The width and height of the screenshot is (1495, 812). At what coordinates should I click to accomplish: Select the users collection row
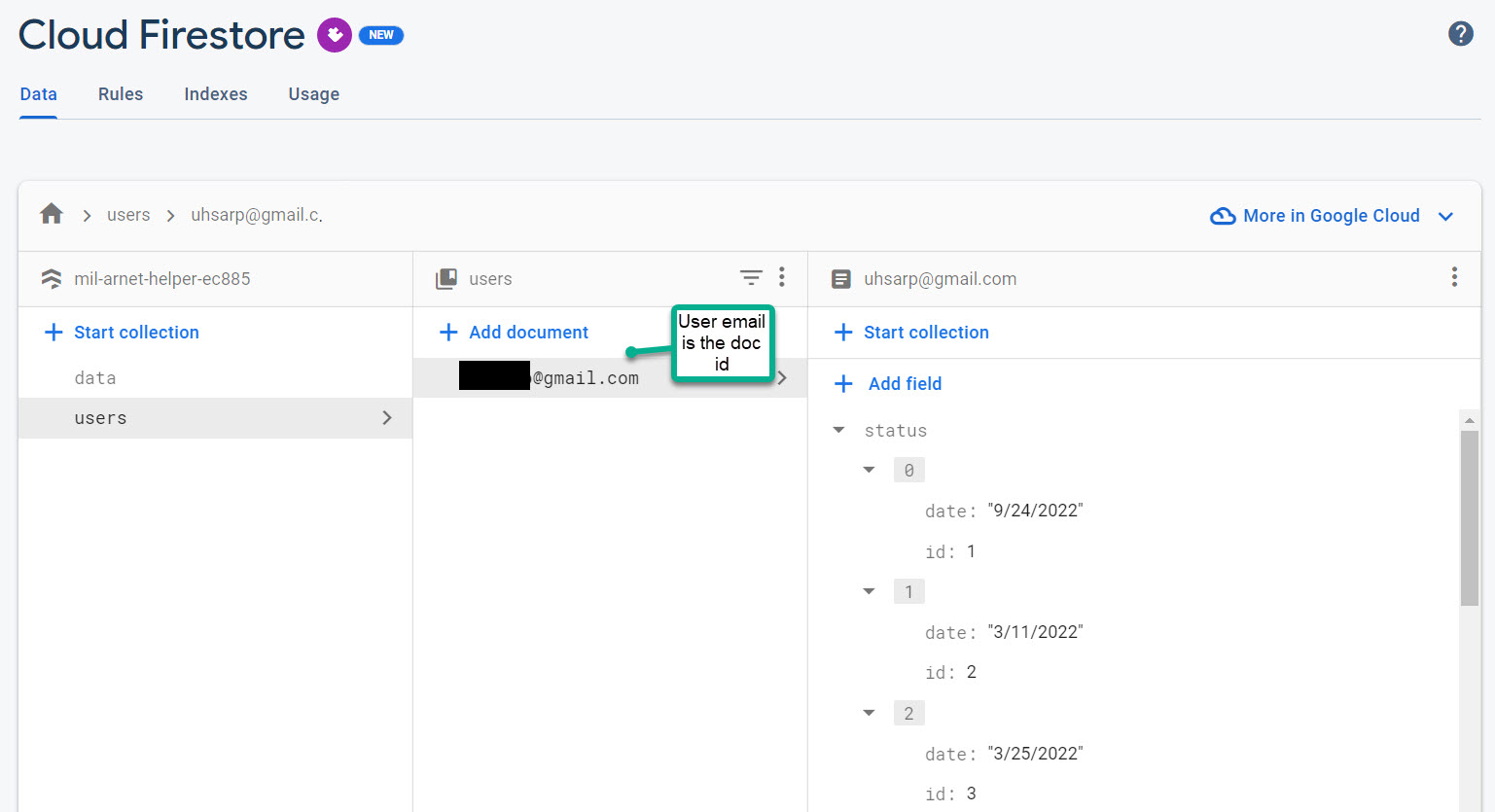pyautogui.click(x=215, y=418)
